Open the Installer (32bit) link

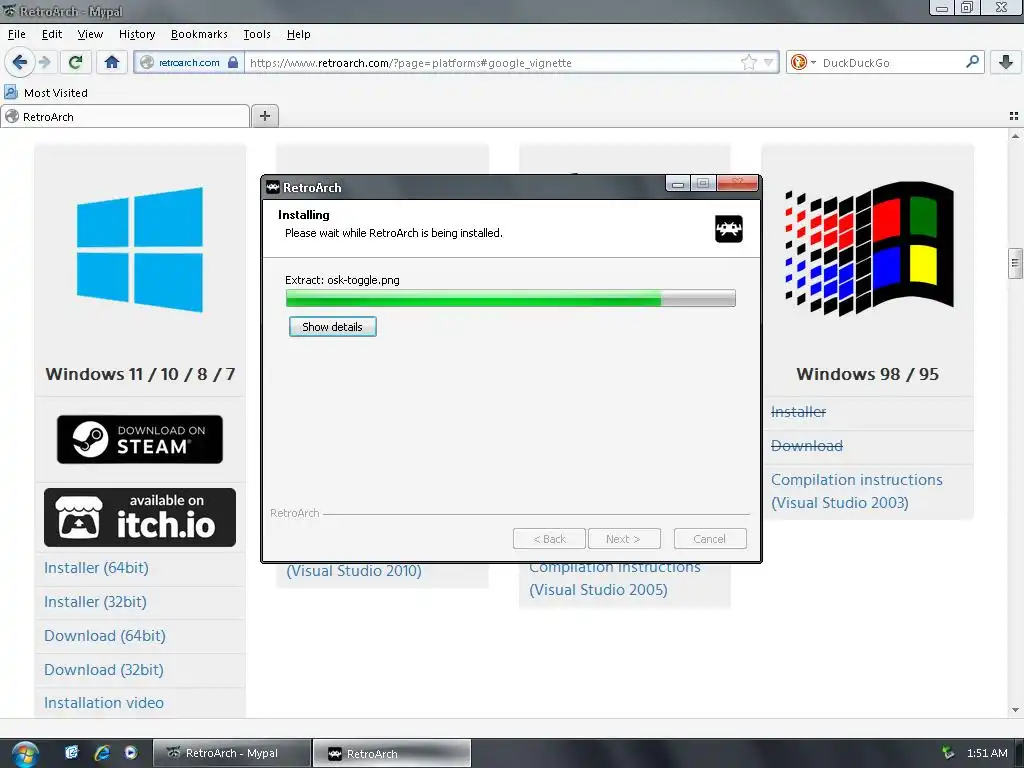tap(95, 601)
